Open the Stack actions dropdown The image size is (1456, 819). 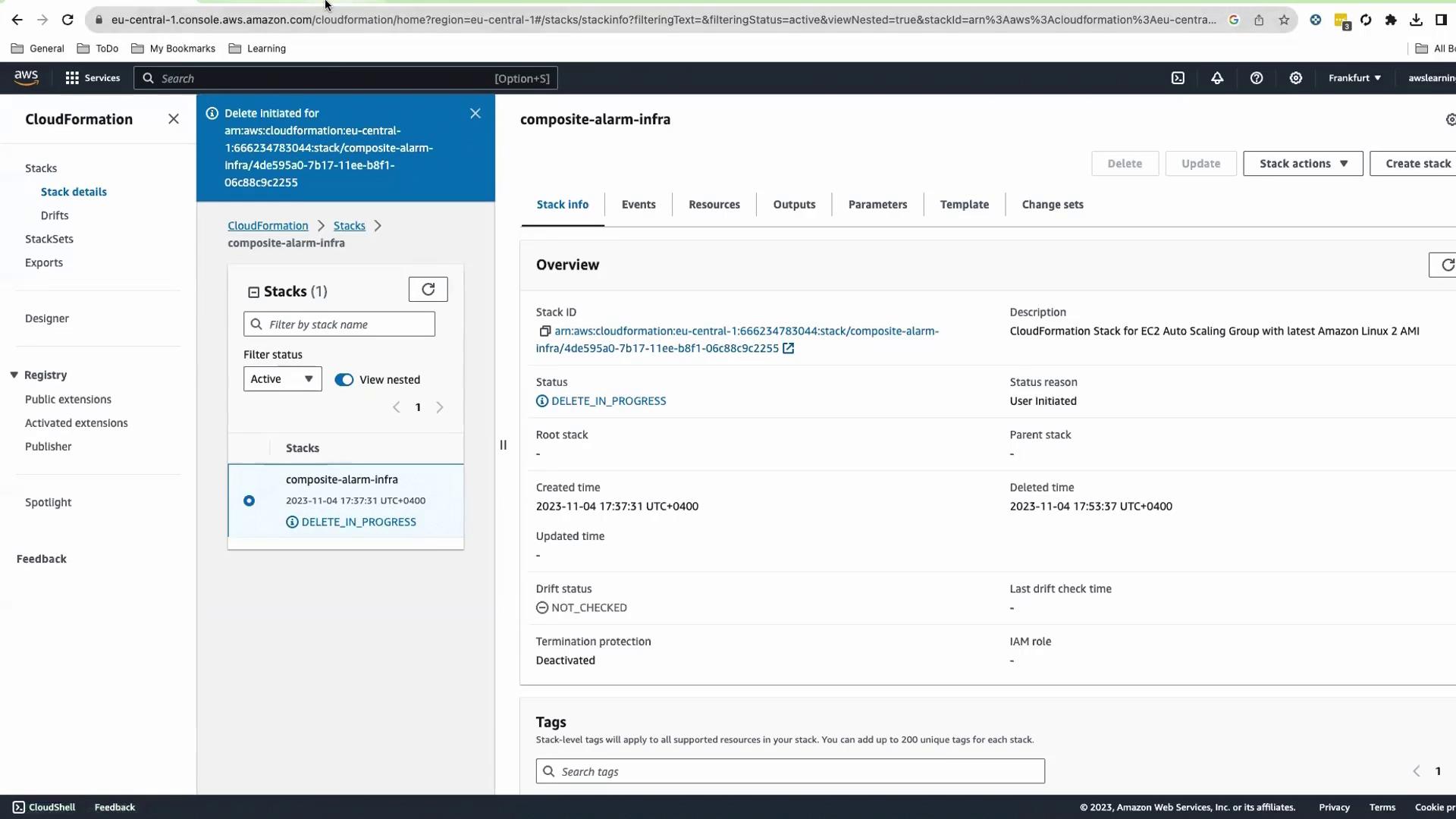pyautogui.click(x=1302, y=164)
